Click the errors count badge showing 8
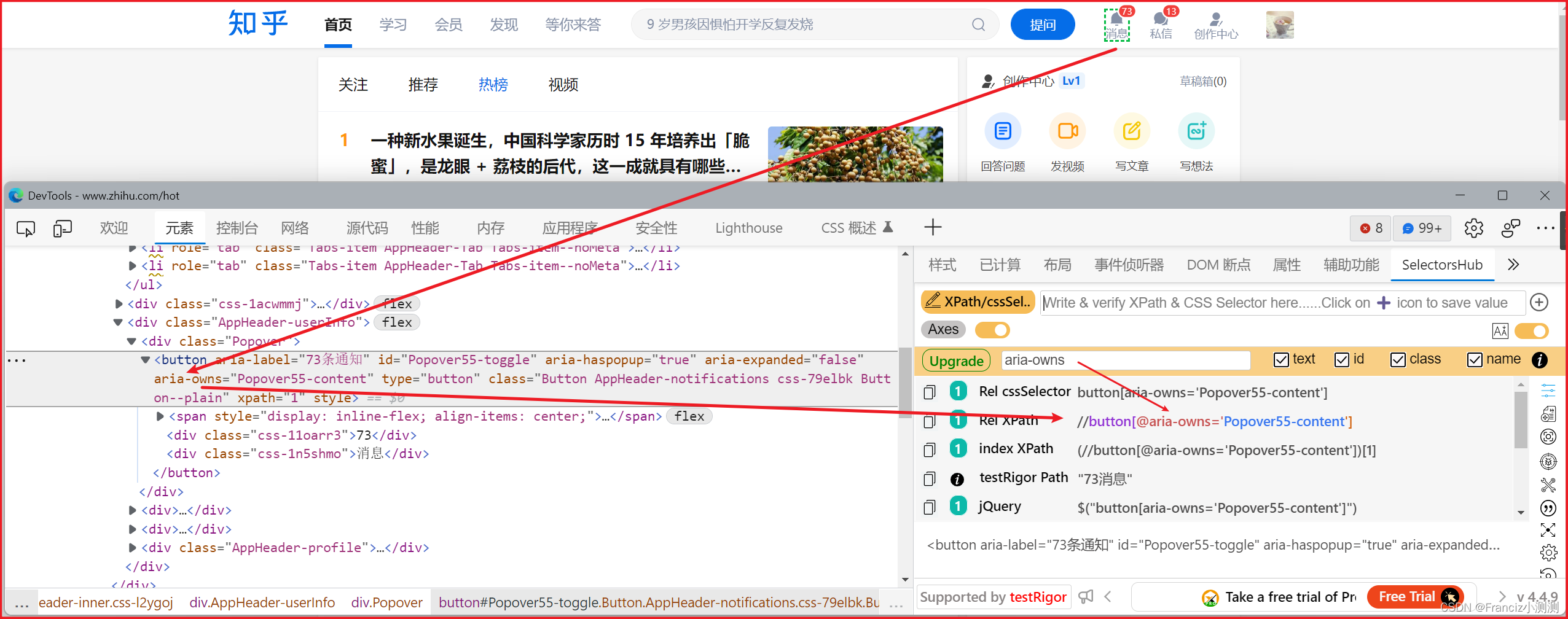Image resolution: width=1568 pixels, height=619 pixels. point(1371,228)
